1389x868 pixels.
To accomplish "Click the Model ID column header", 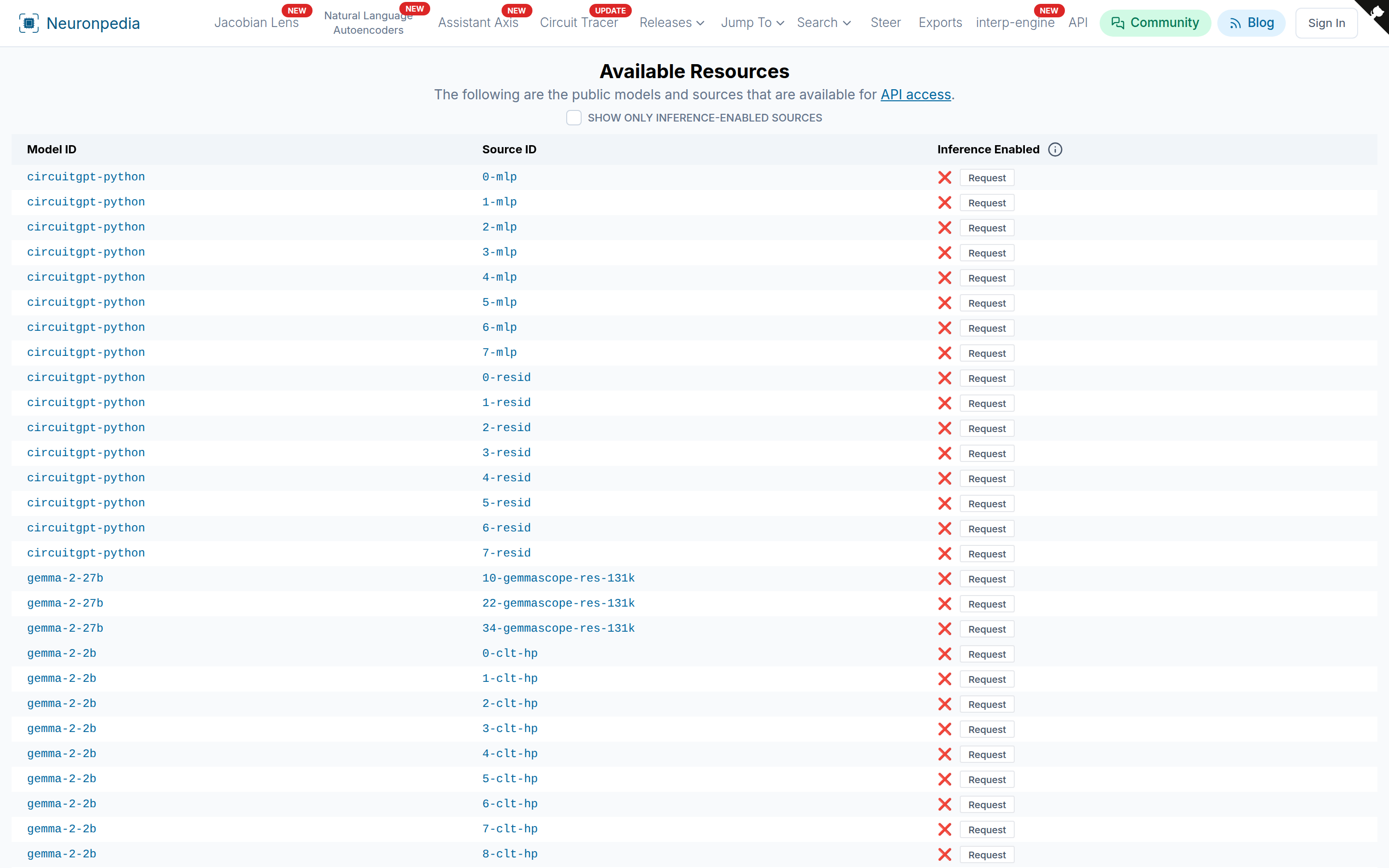I will (x=52, y=149).
